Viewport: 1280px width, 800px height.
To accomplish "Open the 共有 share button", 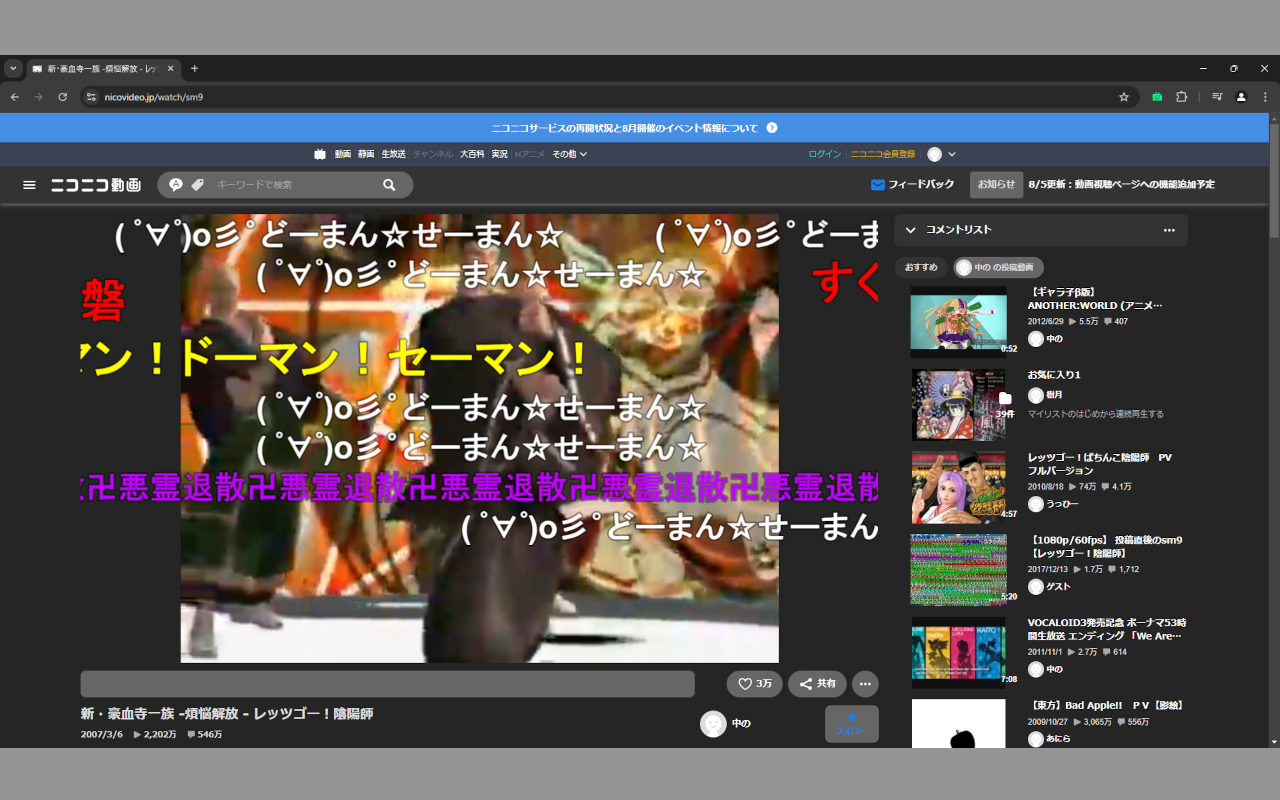I will 817,684.
